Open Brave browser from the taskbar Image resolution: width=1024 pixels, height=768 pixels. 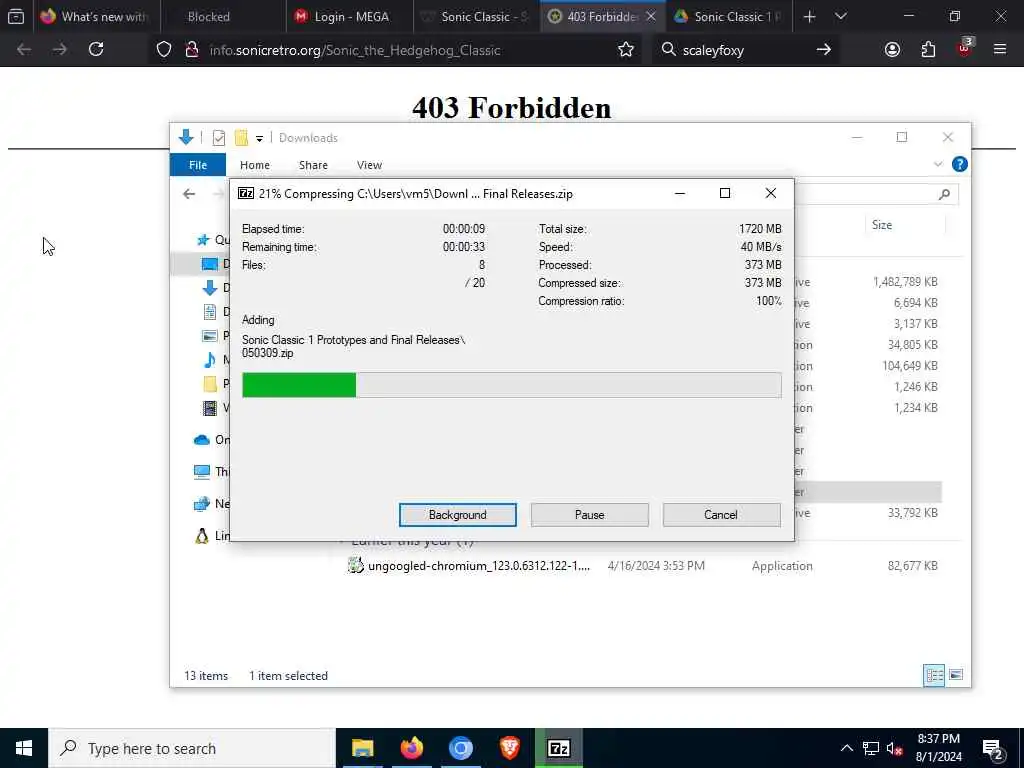509,748
